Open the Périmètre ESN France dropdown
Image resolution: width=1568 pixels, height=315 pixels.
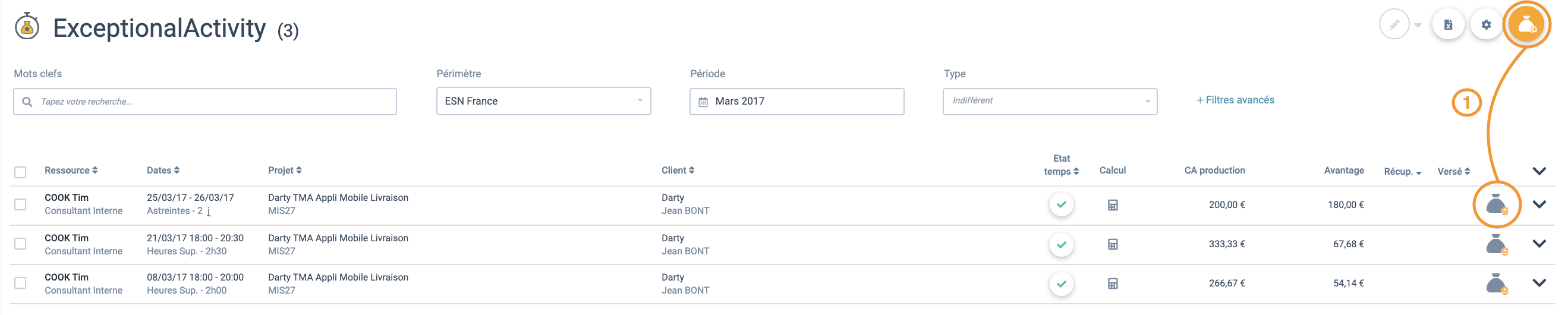543,101
